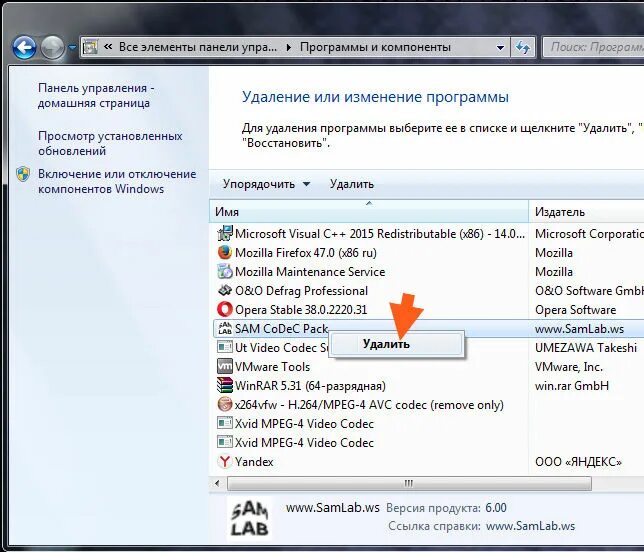Select 'Программы и компоненты' breadcrumb
Image resolution: width=644 pixels, height=552 pixels.
click(x=375, y=47)
